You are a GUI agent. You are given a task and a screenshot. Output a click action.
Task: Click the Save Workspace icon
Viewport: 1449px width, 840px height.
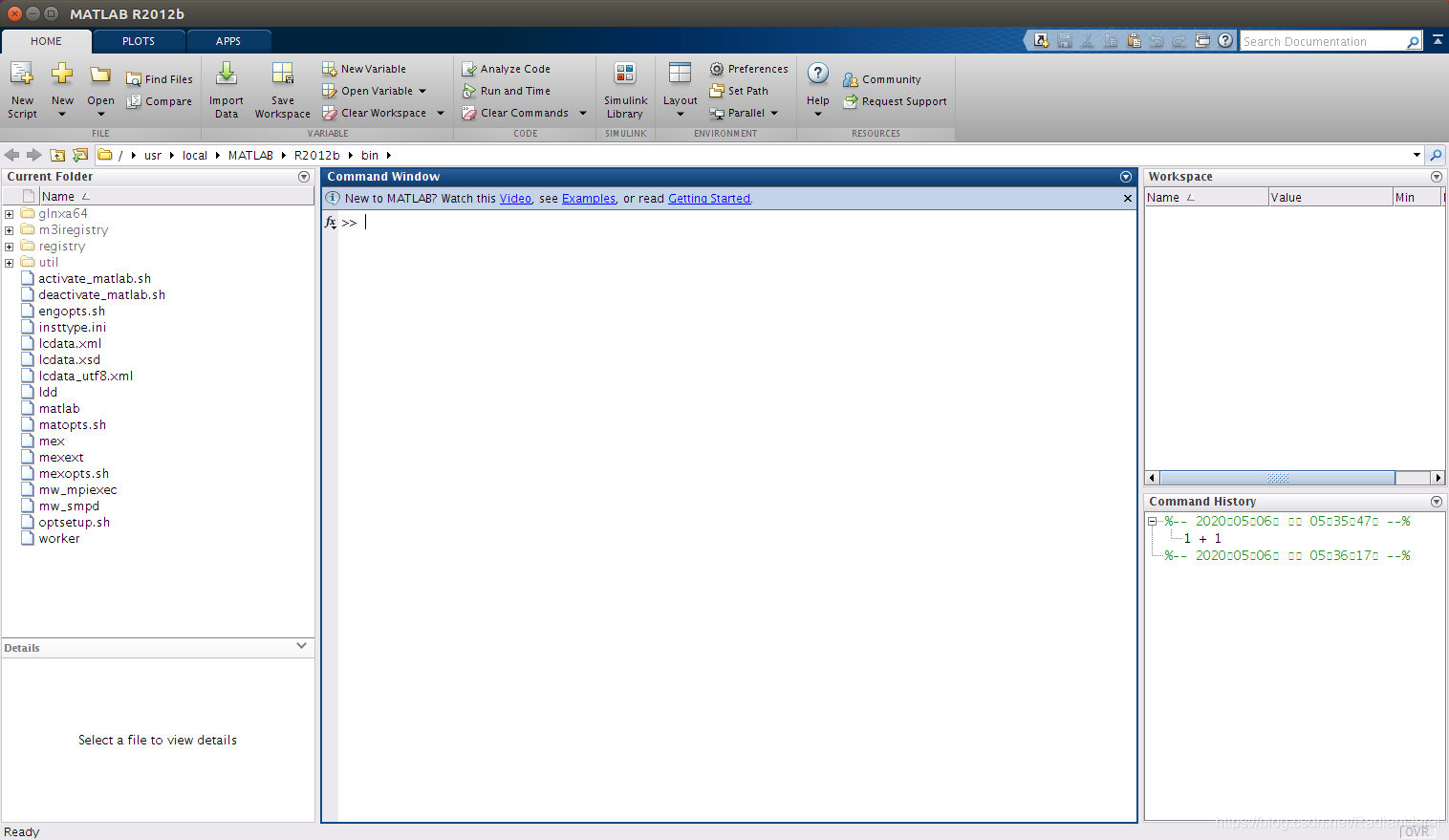283,74
